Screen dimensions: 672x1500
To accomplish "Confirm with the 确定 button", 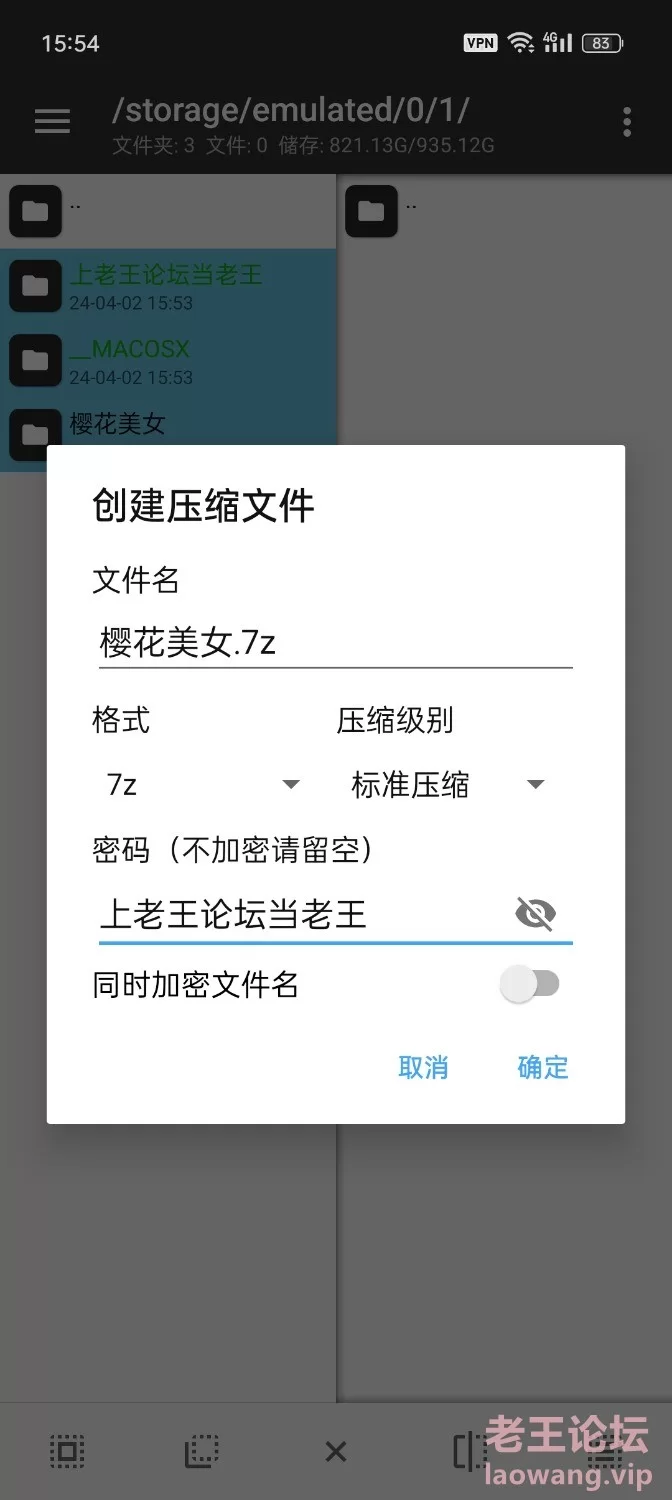I will pyautogui.click(x=543, y=1067).
